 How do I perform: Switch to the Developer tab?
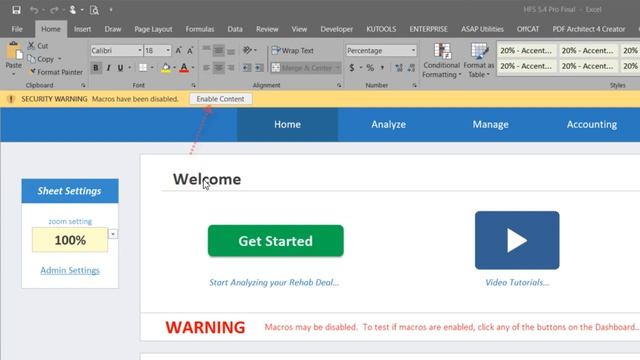tap(336, 29)
